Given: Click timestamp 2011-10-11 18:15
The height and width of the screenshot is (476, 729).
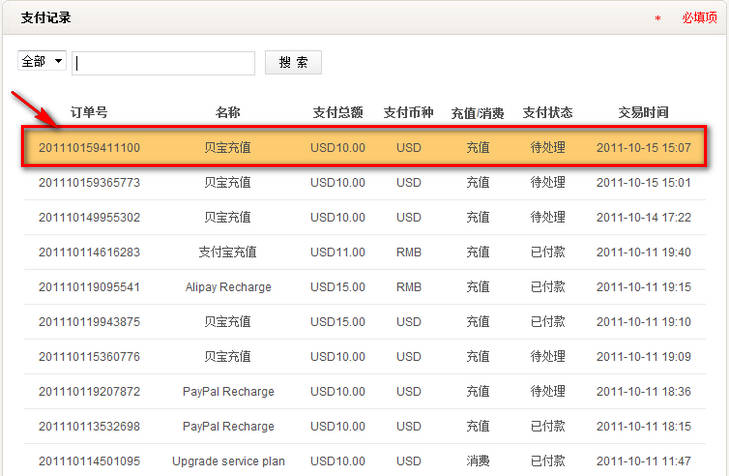Looking at the screenshot, I should (643, 426).
